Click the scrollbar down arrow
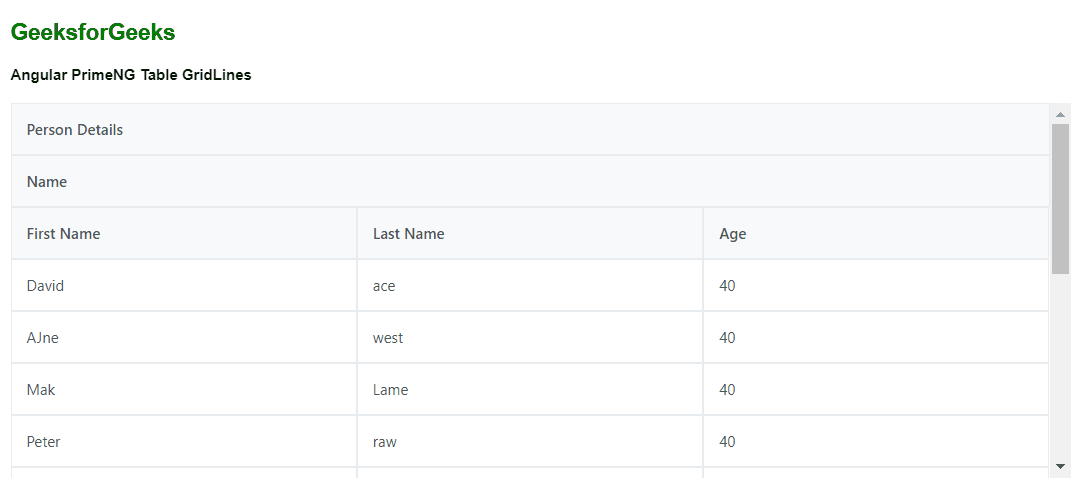Screen dimensions: 1078x502 coord(1060,466)
